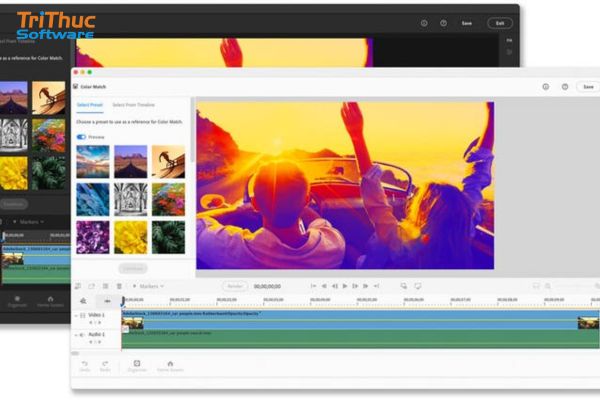The width and height of the screenshot is (600, 400).
Task: Pick the colorful flowers preset in front window
Action: click(x=168, y=199)
